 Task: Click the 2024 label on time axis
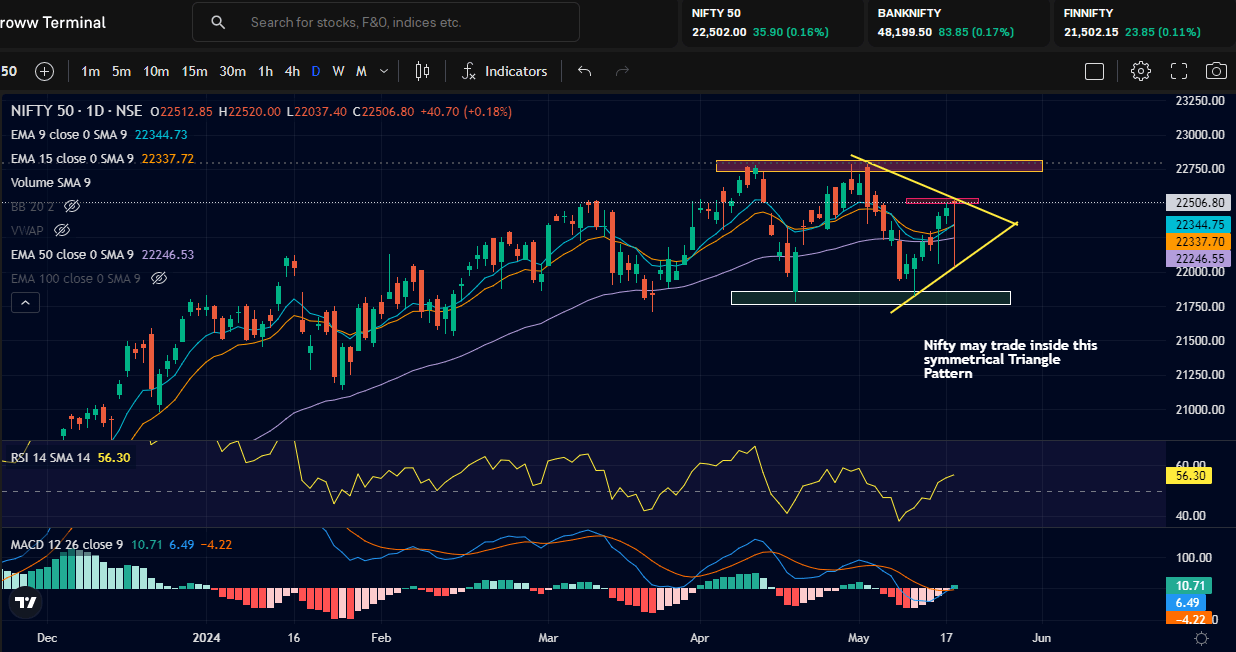[206, 636]
